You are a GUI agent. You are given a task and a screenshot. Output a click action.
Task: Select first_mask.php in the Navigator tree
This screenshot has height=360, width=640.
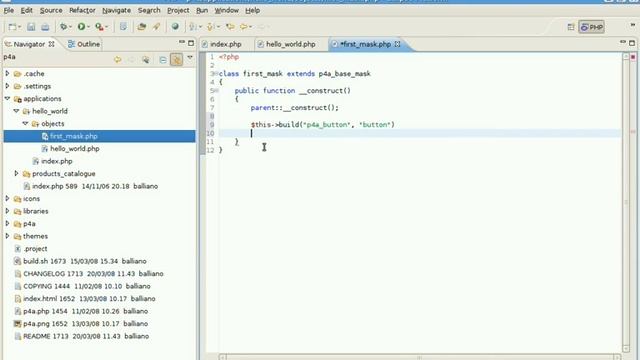tap(99, 136)
